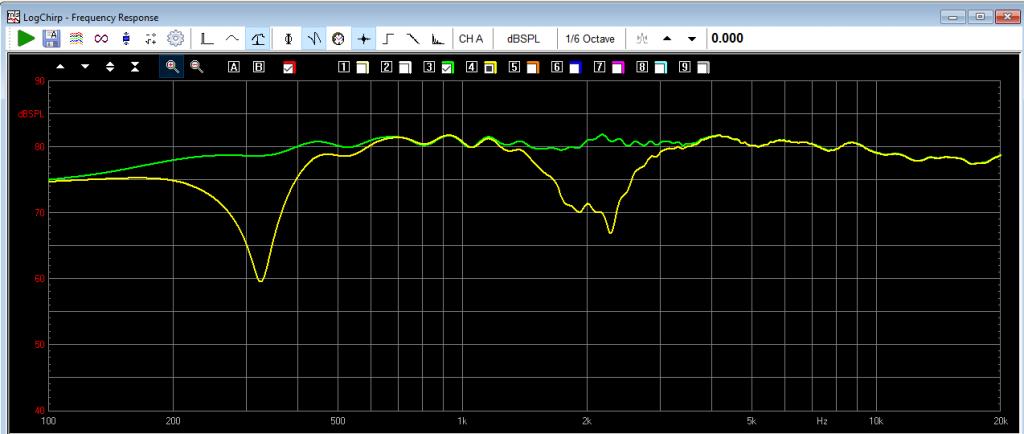The height and width of the screenshot is (434, 1024).
Task: Toggle the blue trace 6 checkbox
Action: tap(575, 67)
